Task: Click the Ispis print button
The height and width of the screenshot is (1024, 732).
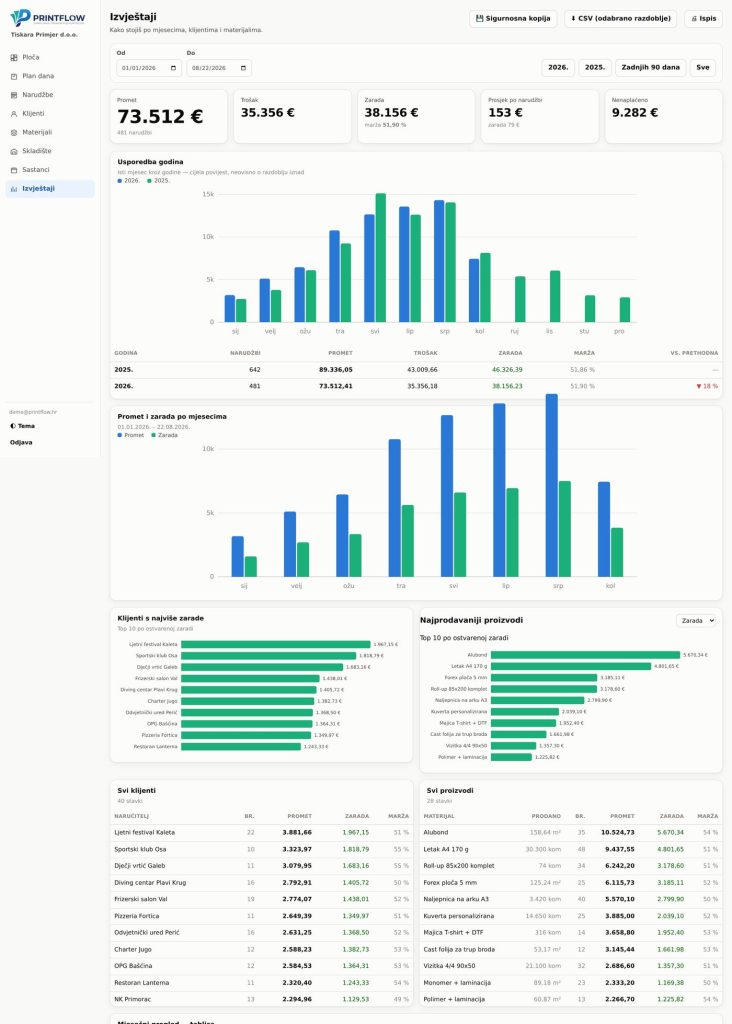Action: [x=703, y=18]
